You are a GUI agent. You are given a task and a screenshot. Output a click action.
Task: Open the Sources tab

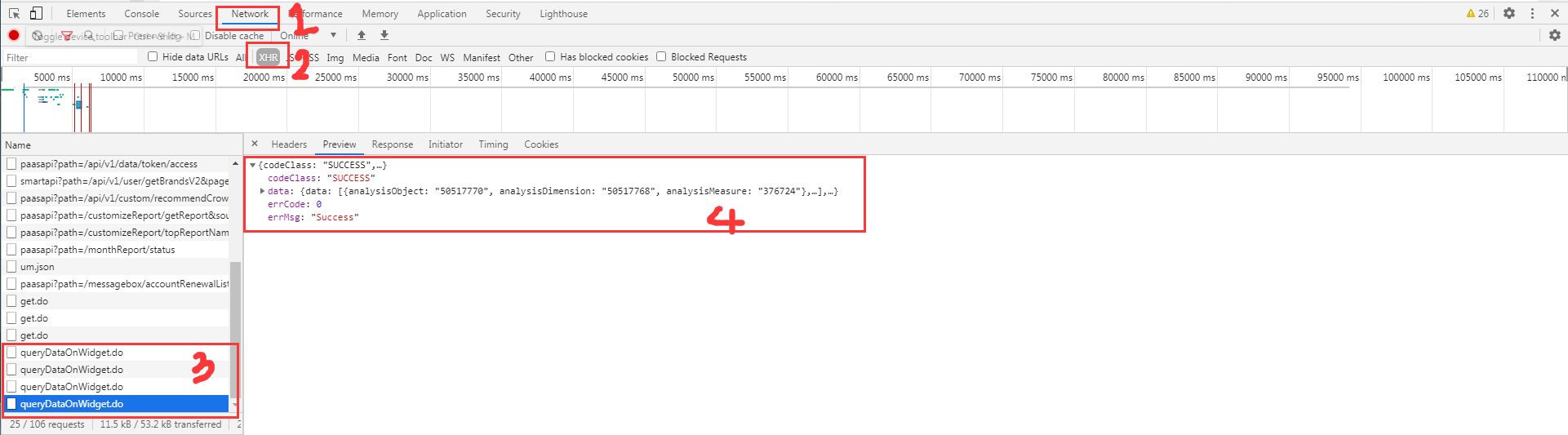pos(195,14)
